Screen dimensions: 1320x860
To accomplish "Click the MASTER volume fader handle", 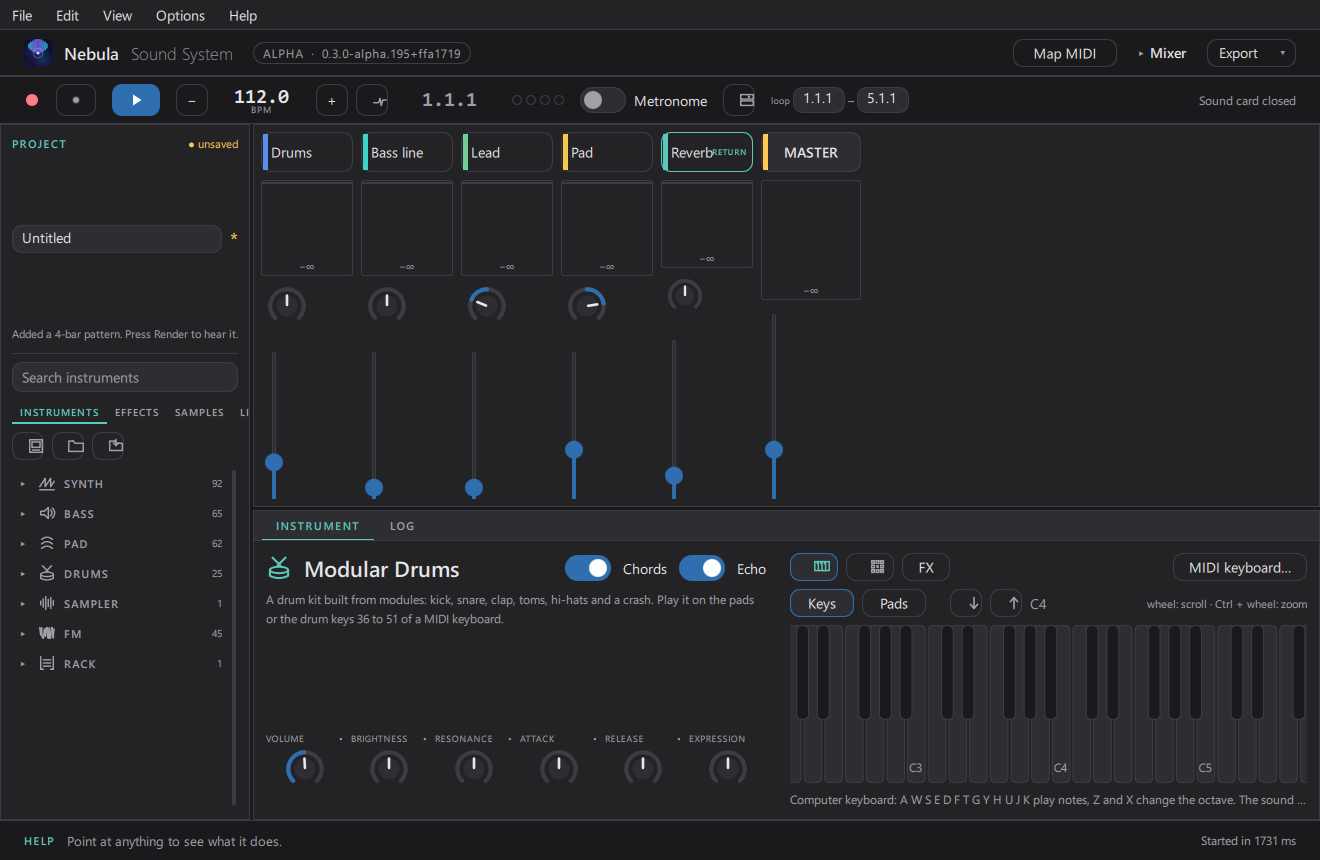I will tap(774, 450).
